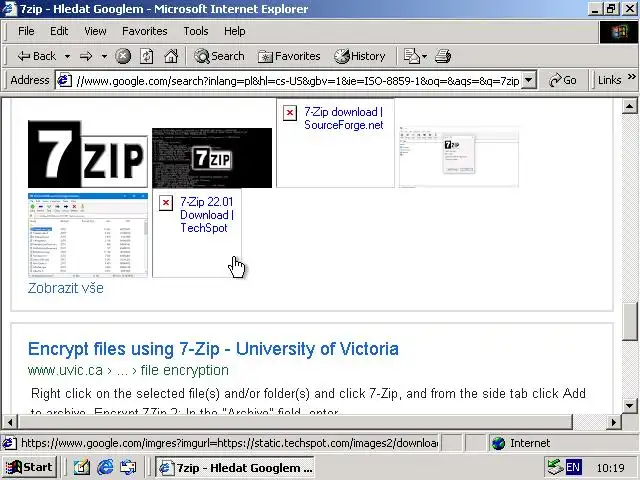Click the Internet zone status bar globe
Image resolution: width=640 pixels, height=480 pixels.
pyautogui.click(x=498, y=443)
